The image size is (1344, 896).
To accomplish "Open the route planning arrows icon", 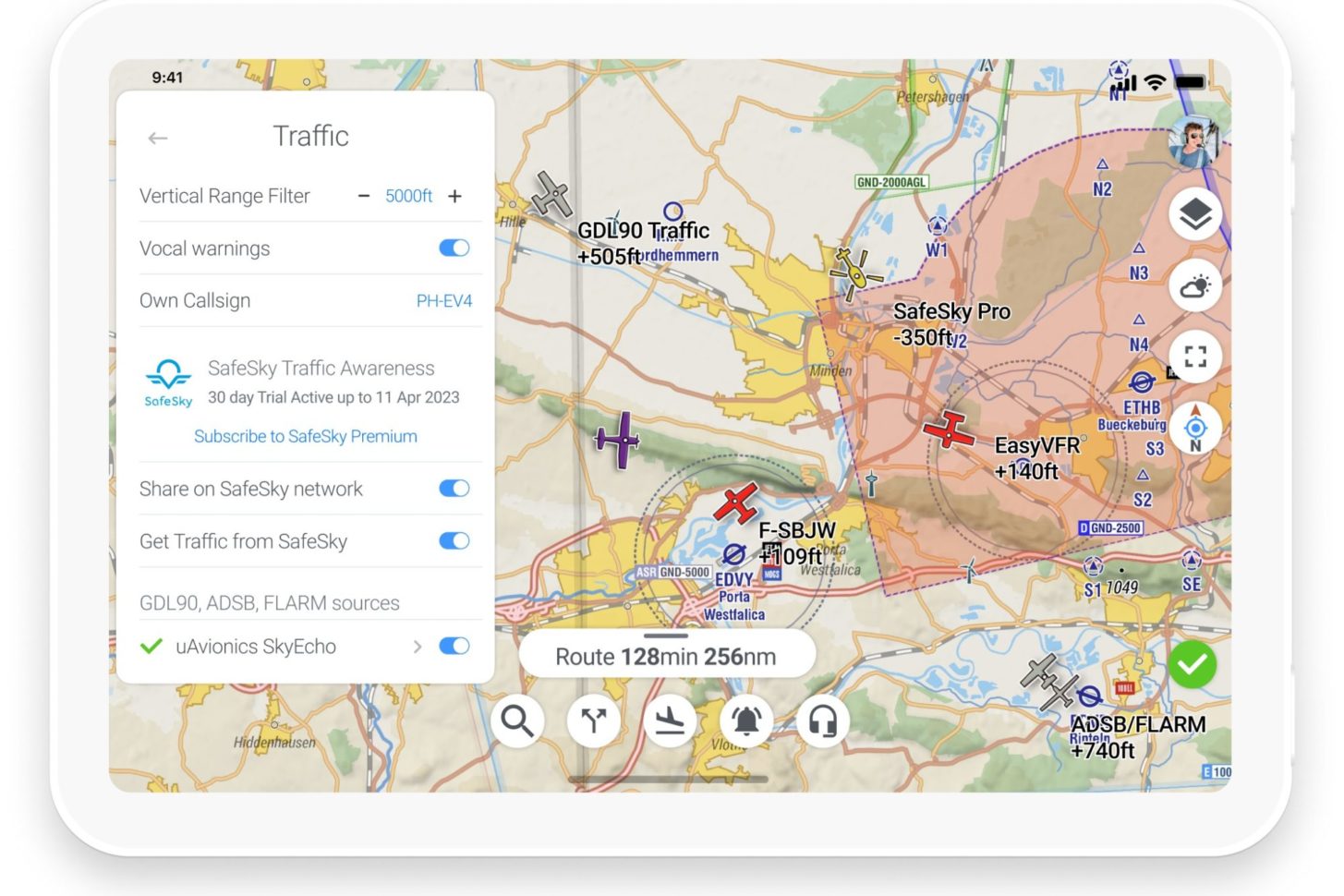I will pyautogui.click(x=593, y=720).
